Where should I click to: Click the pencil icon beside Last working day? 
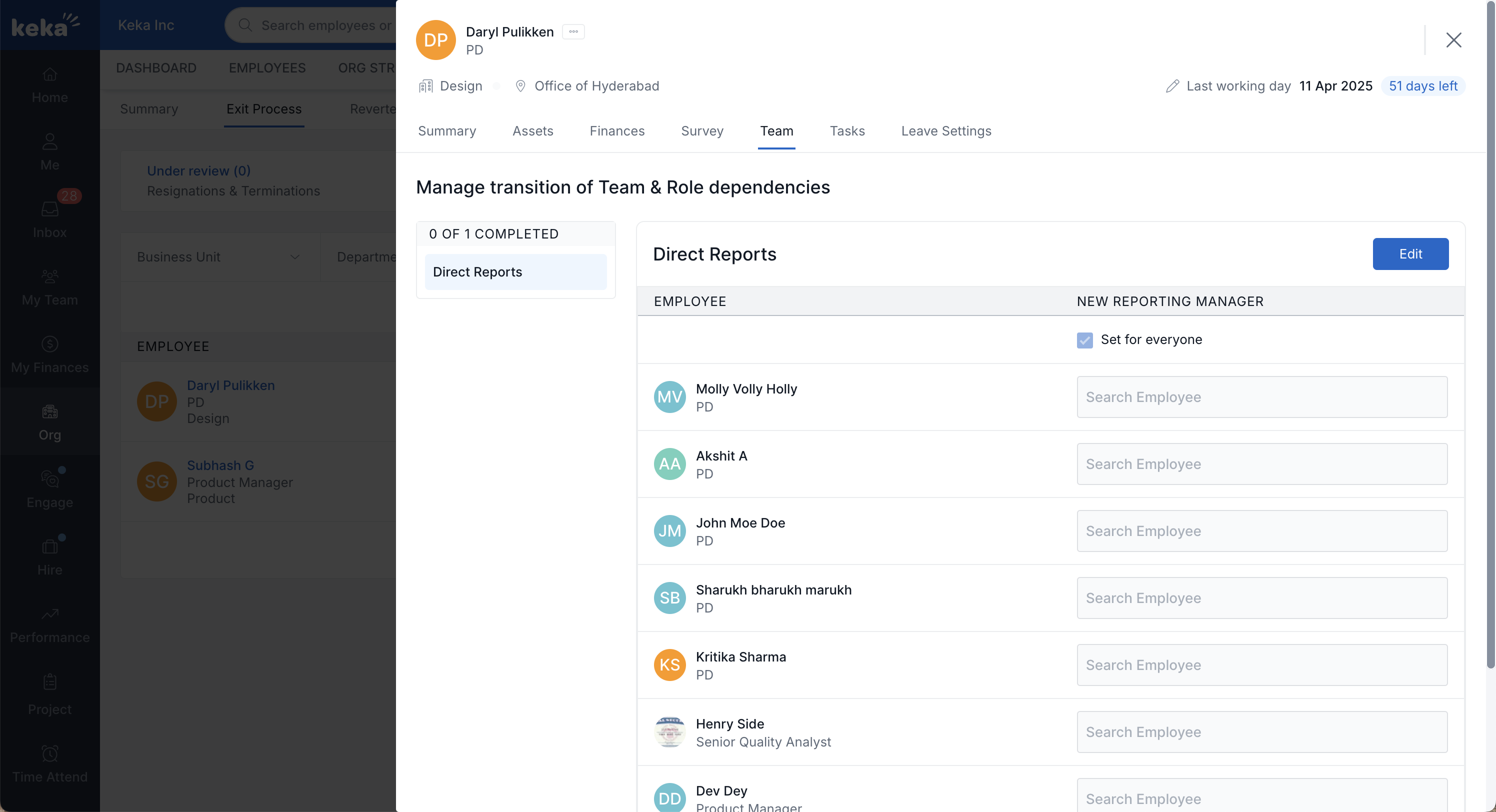[1172, 86]
